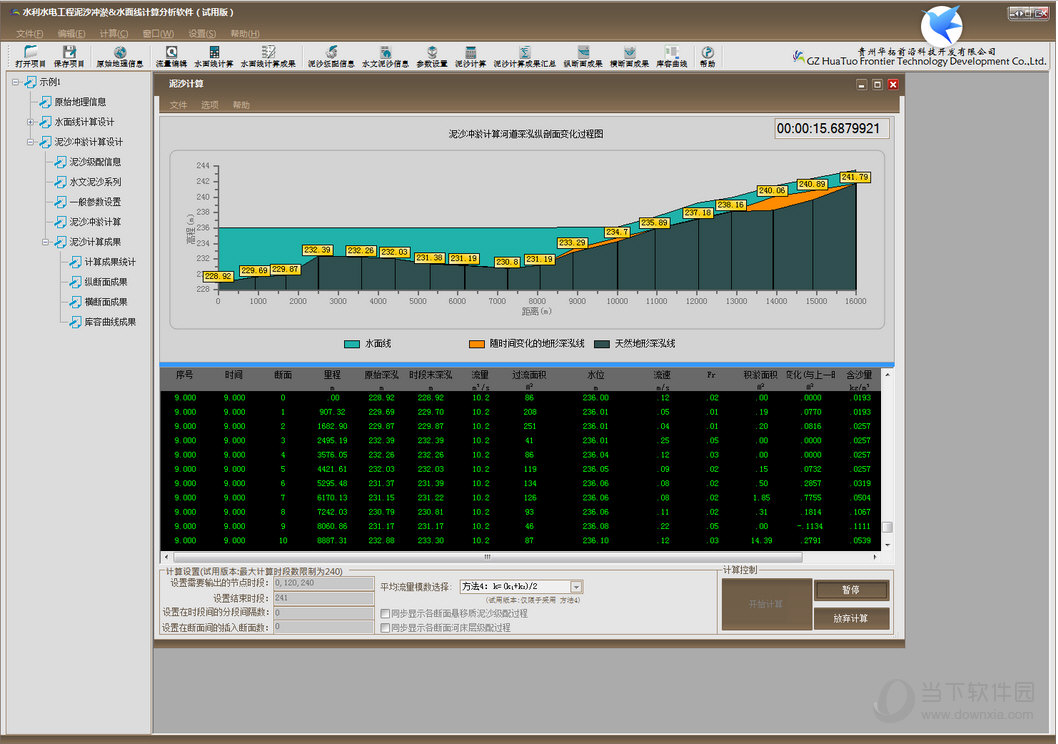Toggle 同步显示各断面悬移质泥沙级配过程 checkbox
Image resolution: width=1058 pixels, height=744 pixels.
tap(385, 613)
